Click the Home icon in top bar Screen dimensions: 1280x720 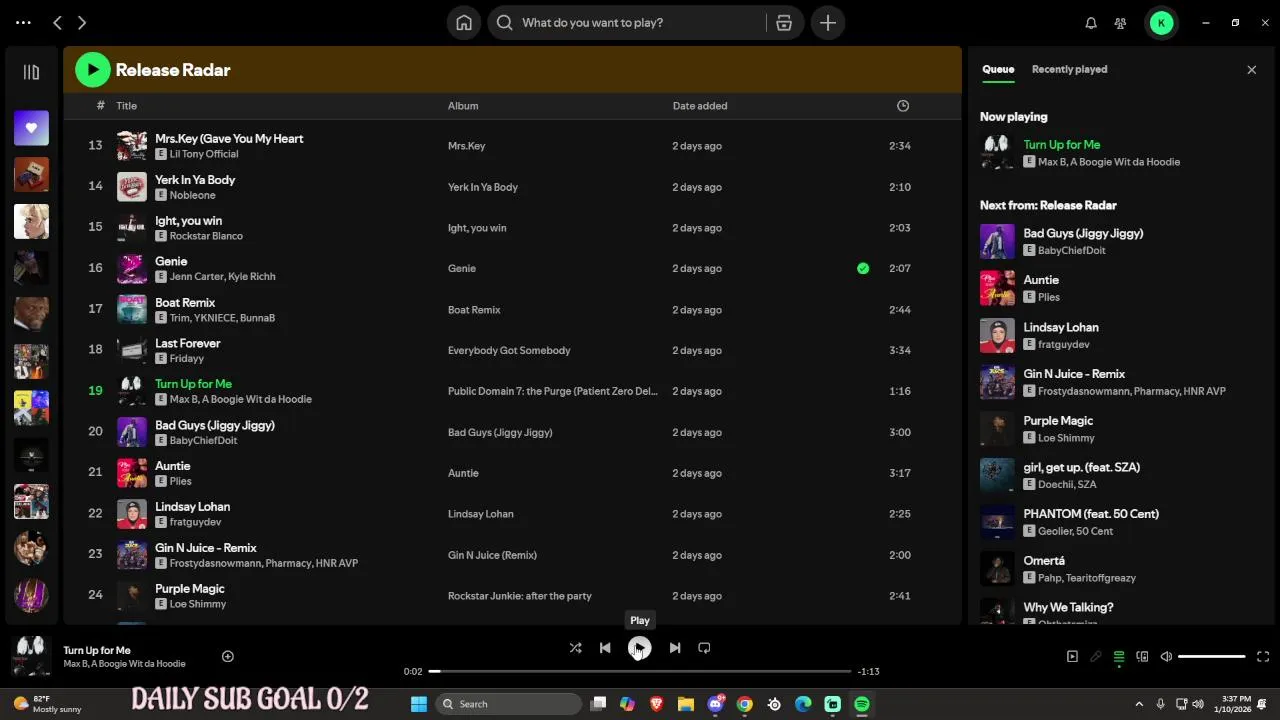[464, 23]
